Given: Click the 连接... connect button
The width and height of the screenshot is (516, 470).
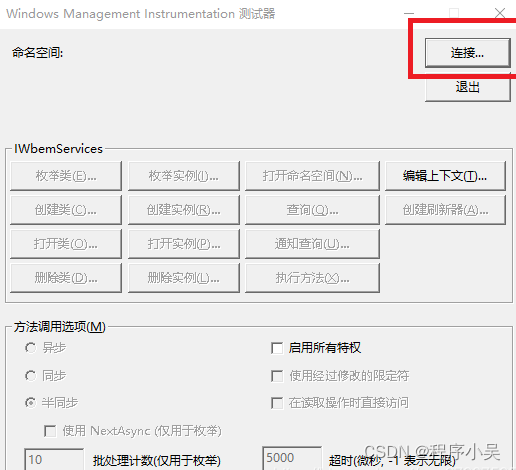Looking at the screenshot, I should (x=468, y=53).
